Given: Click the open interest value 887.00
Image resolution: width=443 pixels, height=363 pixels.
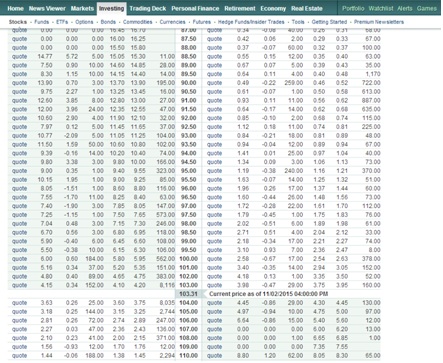Looking at the screenshot, I should pyautogui.click(x=371, y=101).
